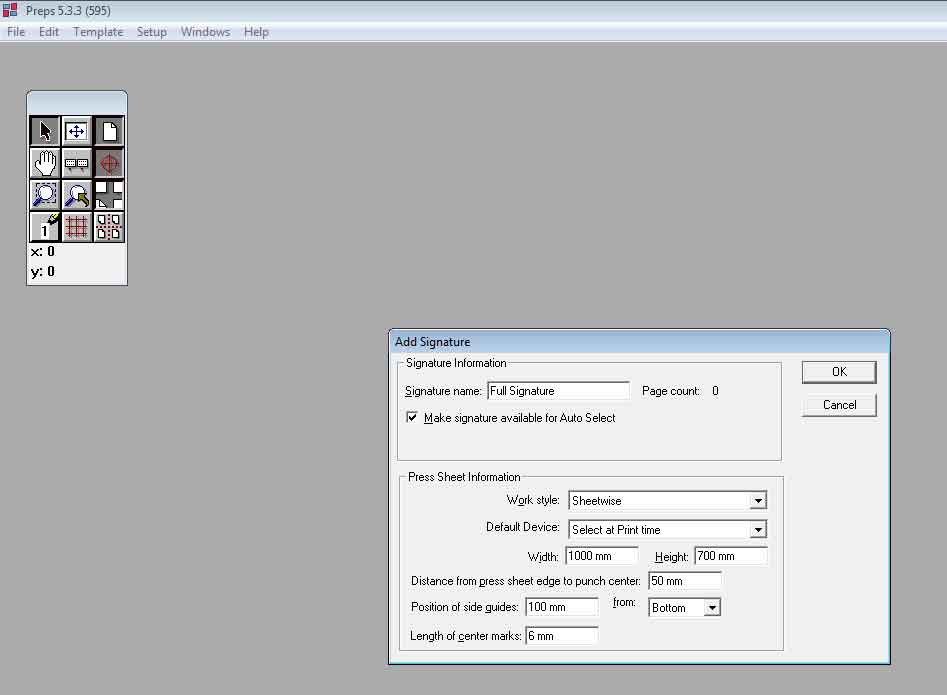Open the Edit menu
947x695 pixels.
point(49,32)
